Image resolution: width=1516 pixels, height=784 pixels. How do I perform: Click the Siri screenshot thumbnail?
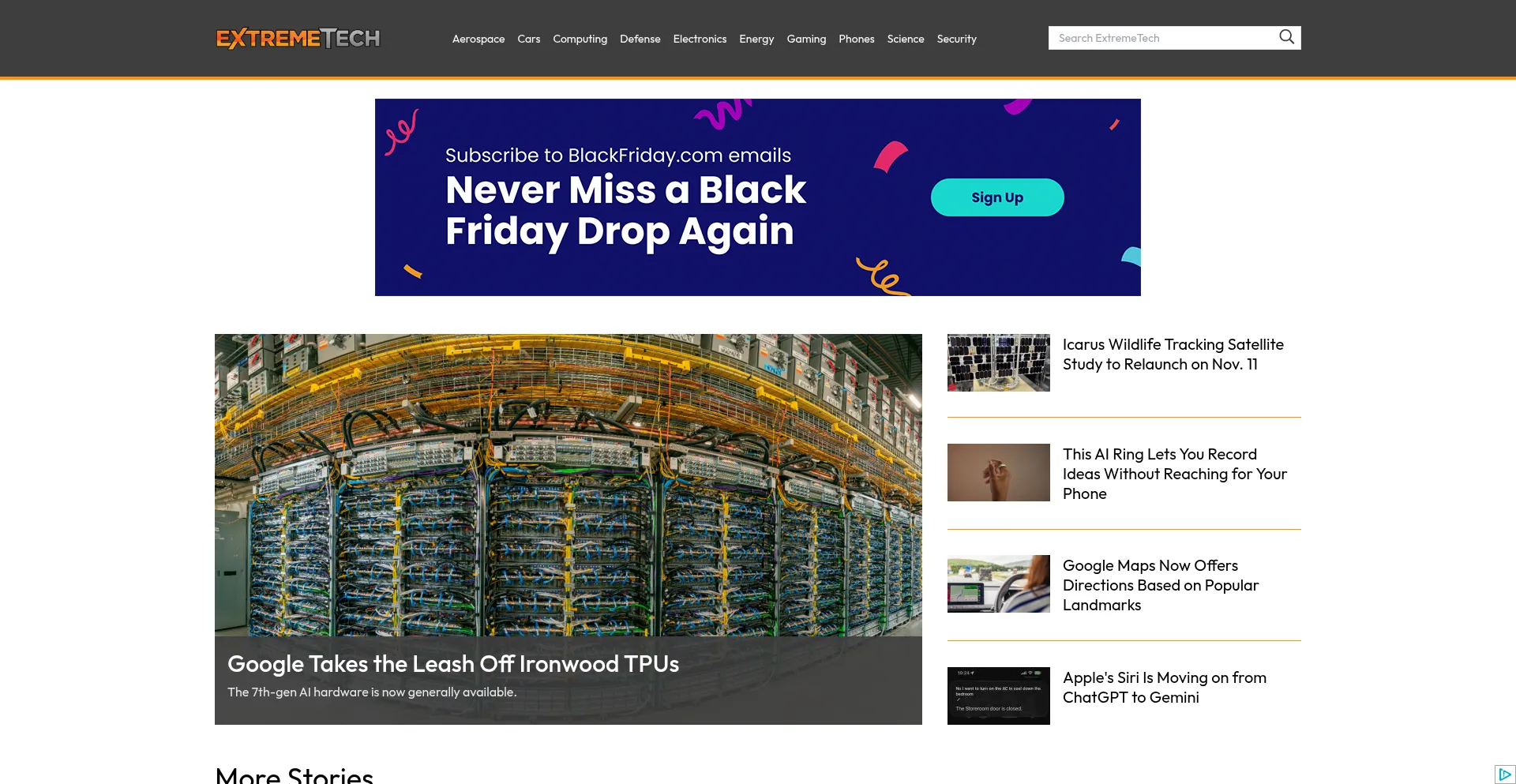click(999, 696)
